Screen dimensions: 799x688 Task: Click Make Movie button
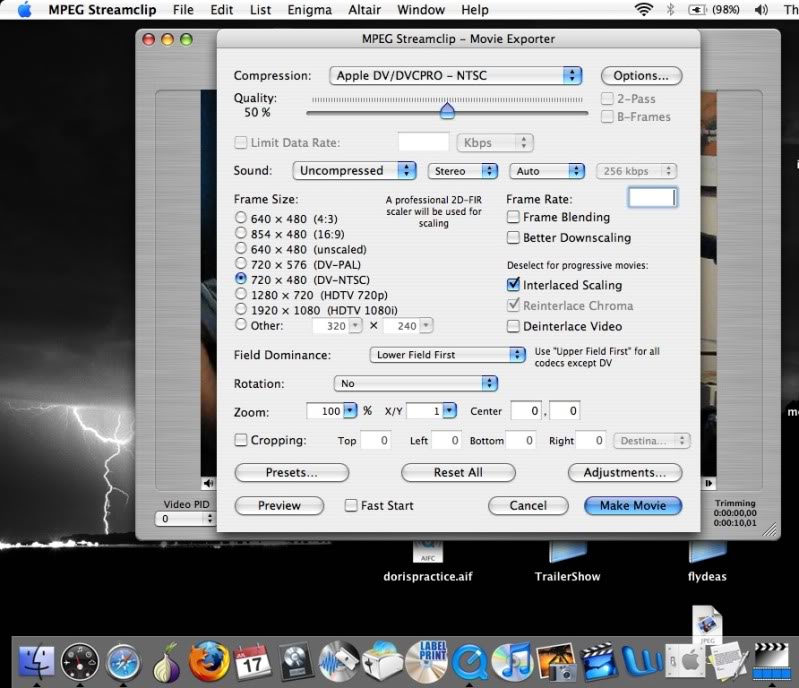click(633, 506)
